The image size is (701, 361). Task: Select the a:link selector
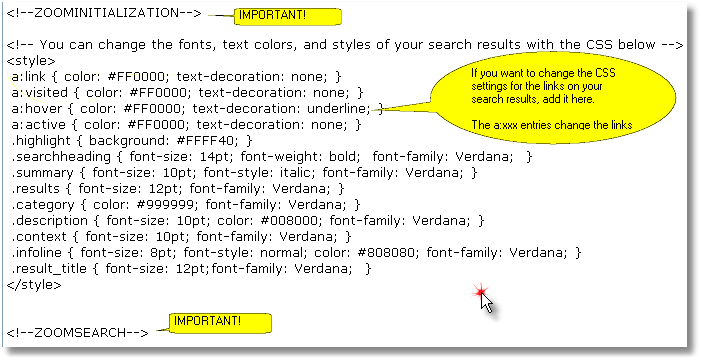tap(29, 76)
